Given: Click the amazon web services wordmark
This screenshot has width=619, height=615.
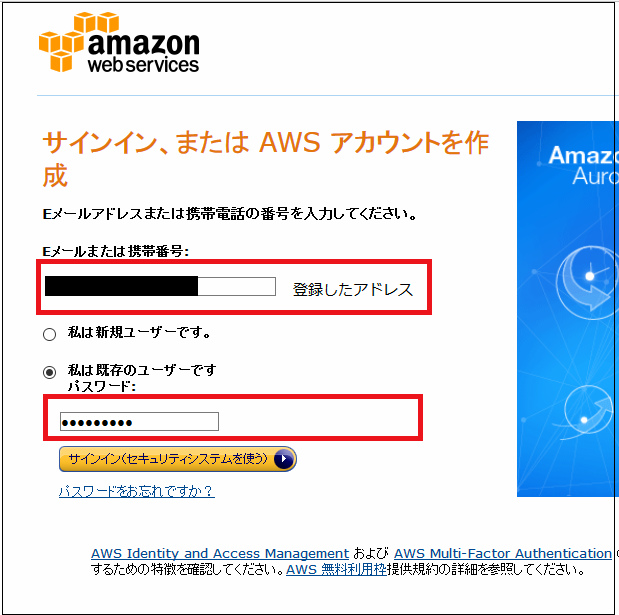Looking at the screenshot, I should pos(144,53).
